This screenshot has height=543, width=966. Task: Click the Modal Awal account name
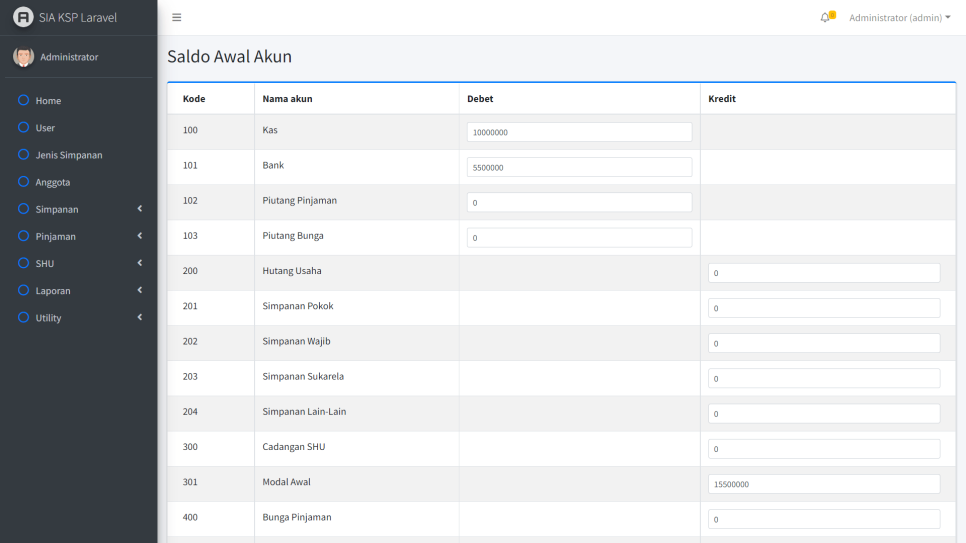pos(286,482)
